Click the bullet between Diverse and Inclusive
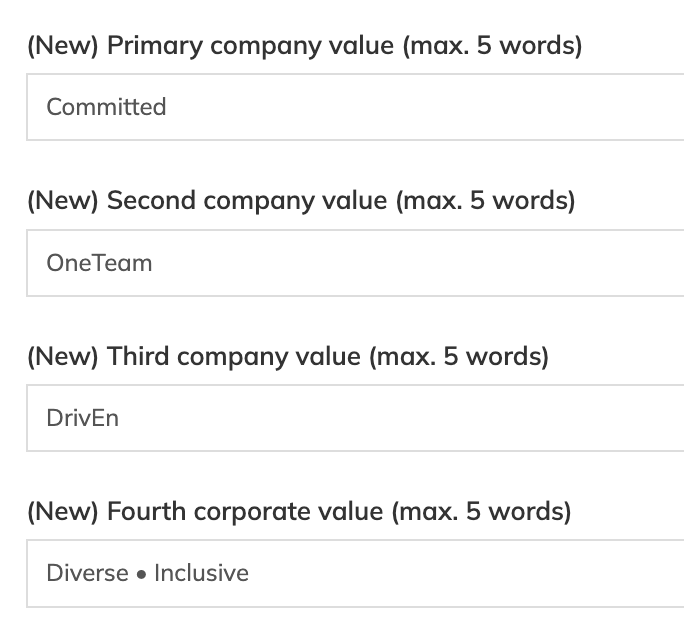 141,574
